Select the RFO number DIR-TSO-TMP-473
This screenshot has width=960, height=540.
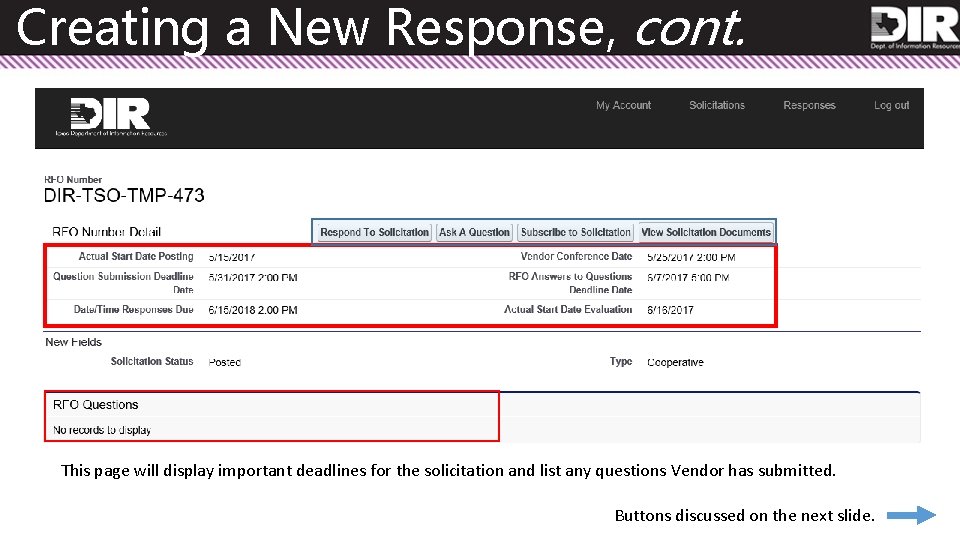[x=124, y=196]
